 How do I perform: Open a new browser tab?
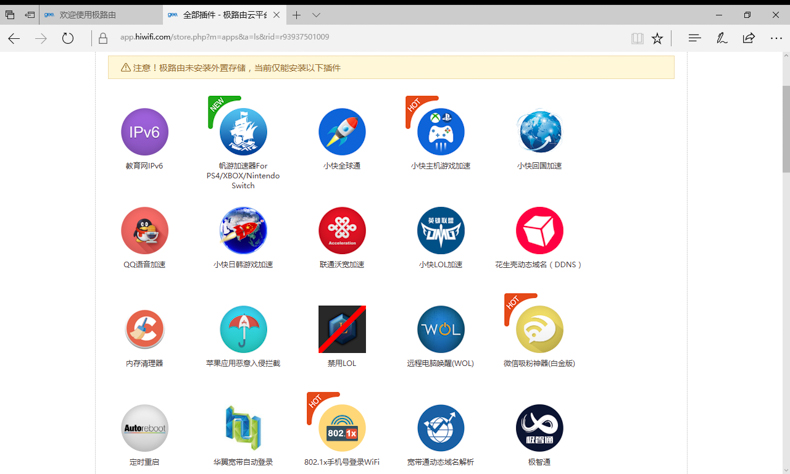[x=296, y=15]
